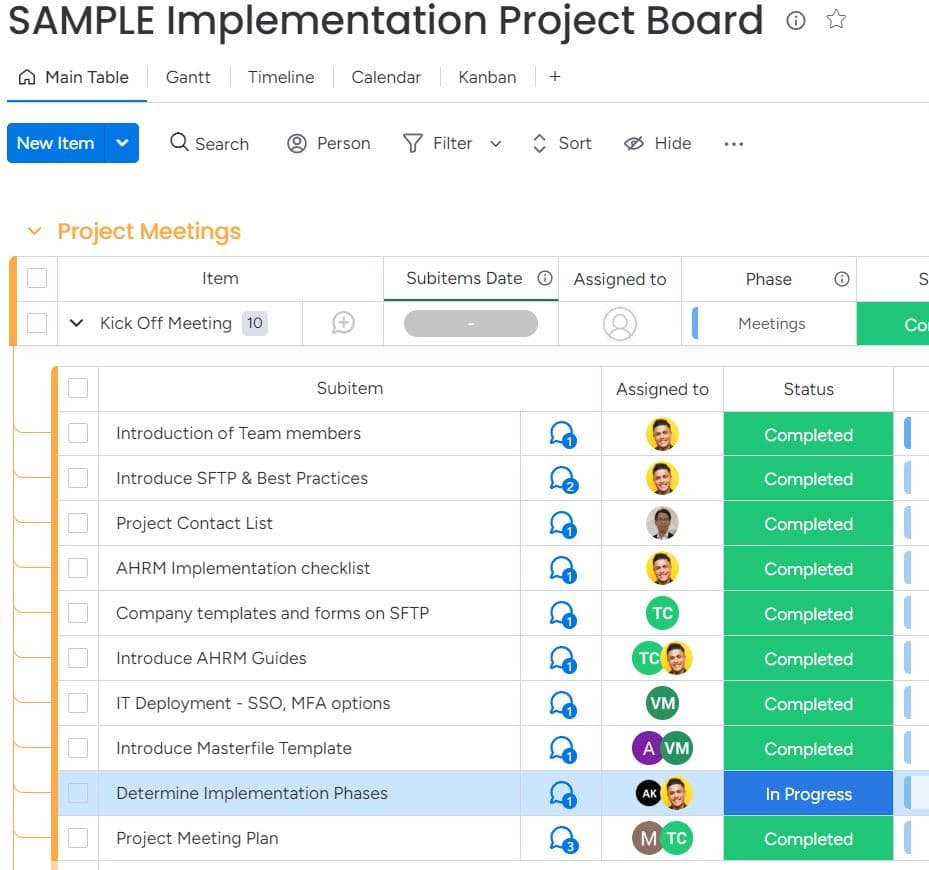Collapse Kick Off Meeting subitems
929x870 pixels.
(76, 323)
